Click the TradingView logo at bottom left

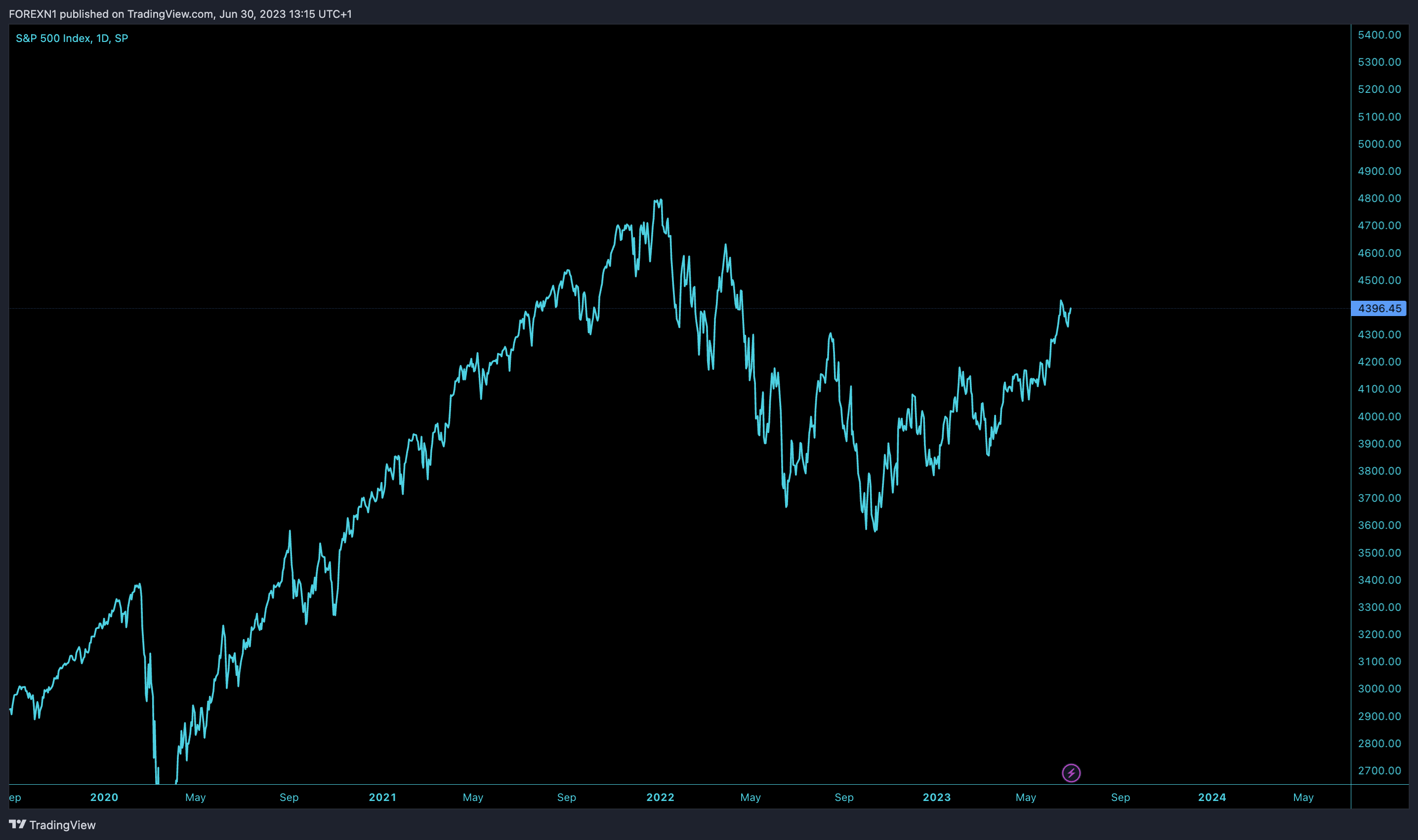(52, 825)
